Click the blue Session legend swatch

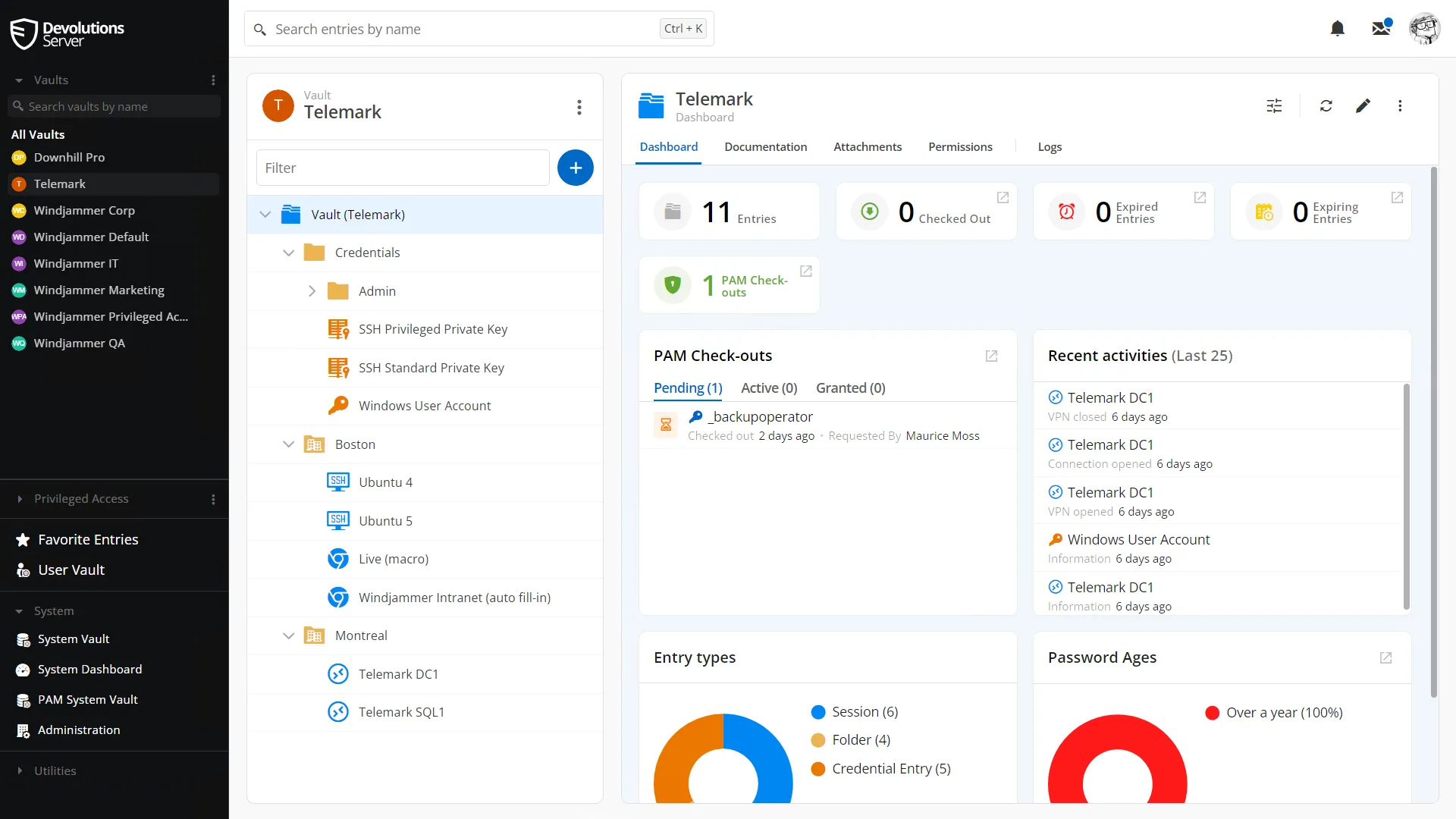pyautogui.click(x=818, y=712)
